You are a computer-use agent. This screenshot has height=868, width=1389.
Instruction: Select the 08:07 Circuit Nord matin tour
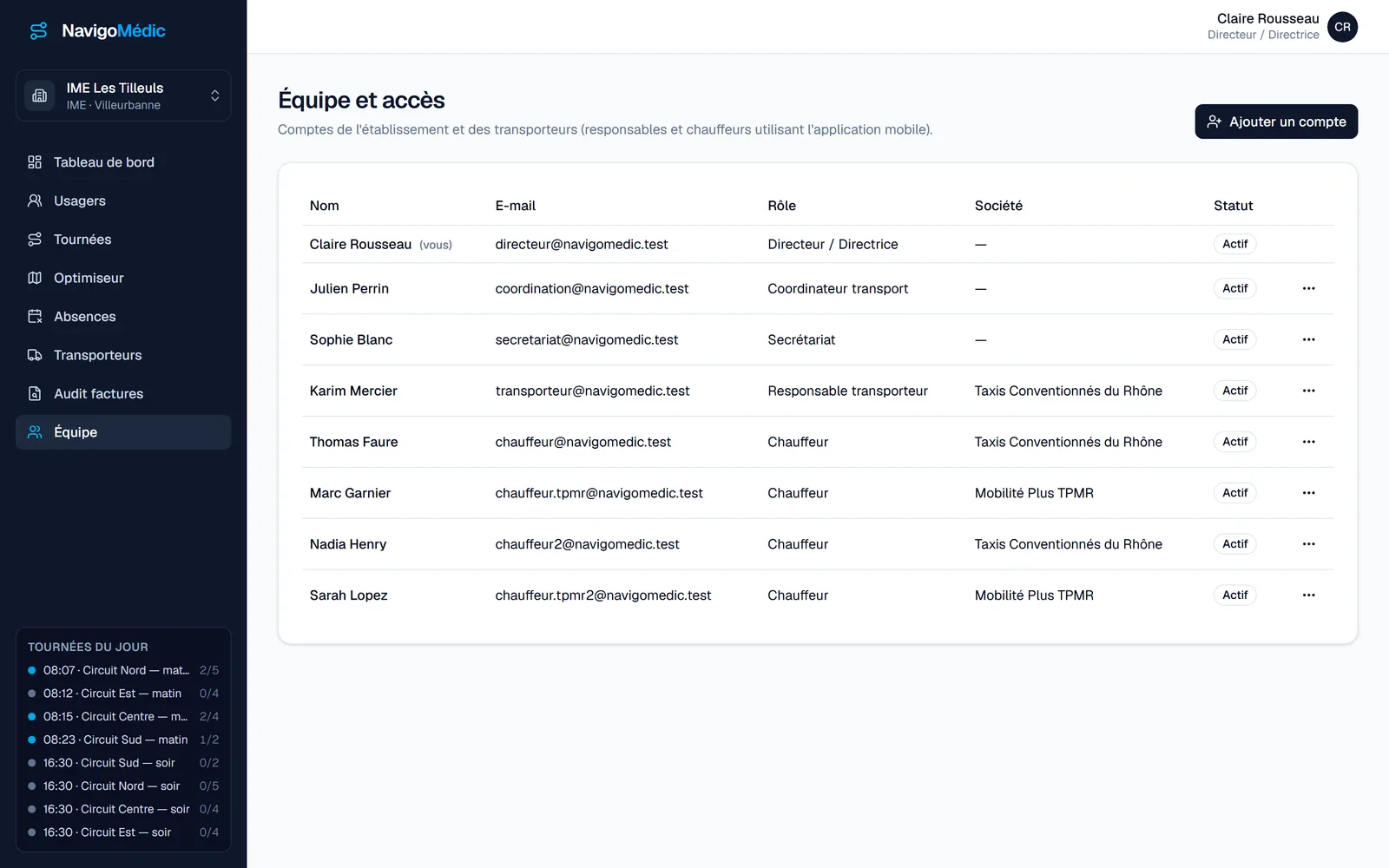tap(123, 670)
